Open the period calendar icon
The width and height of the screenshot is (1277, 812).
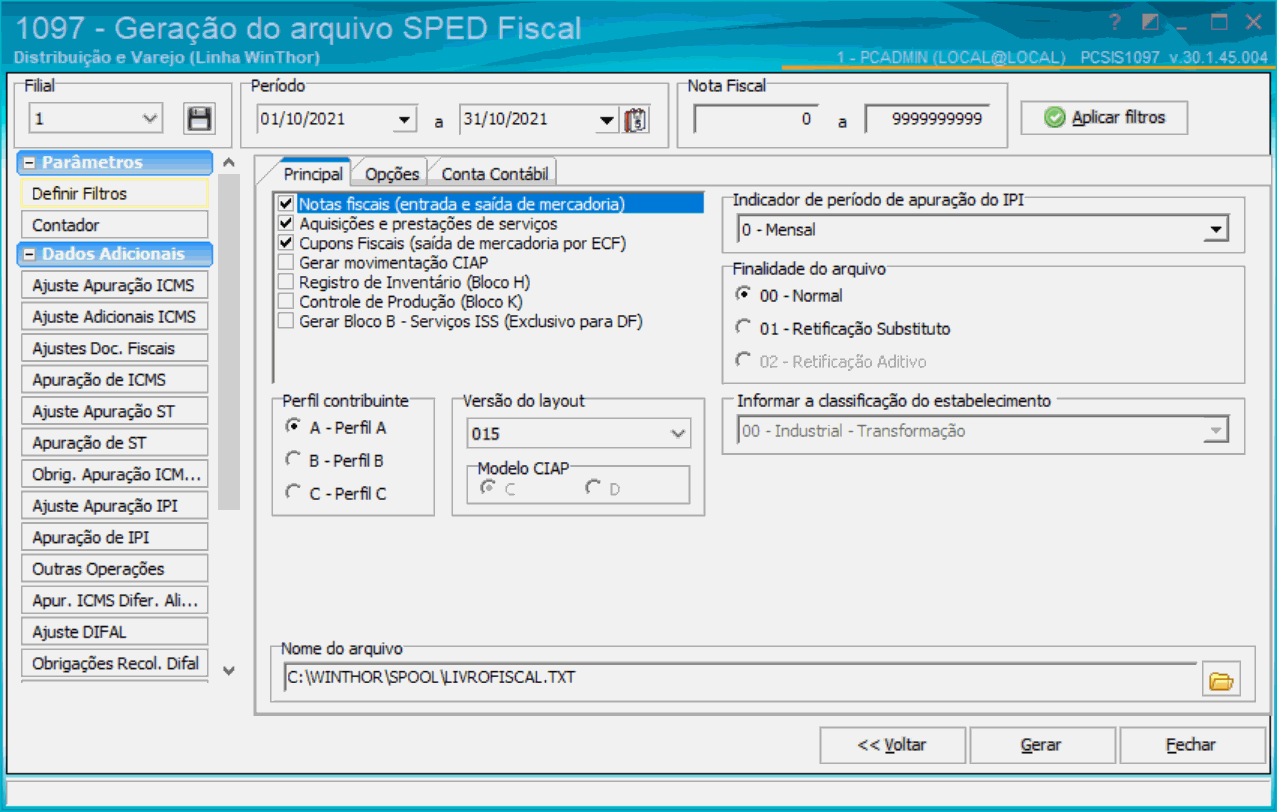pyautogui.click(x=635, y=120)
